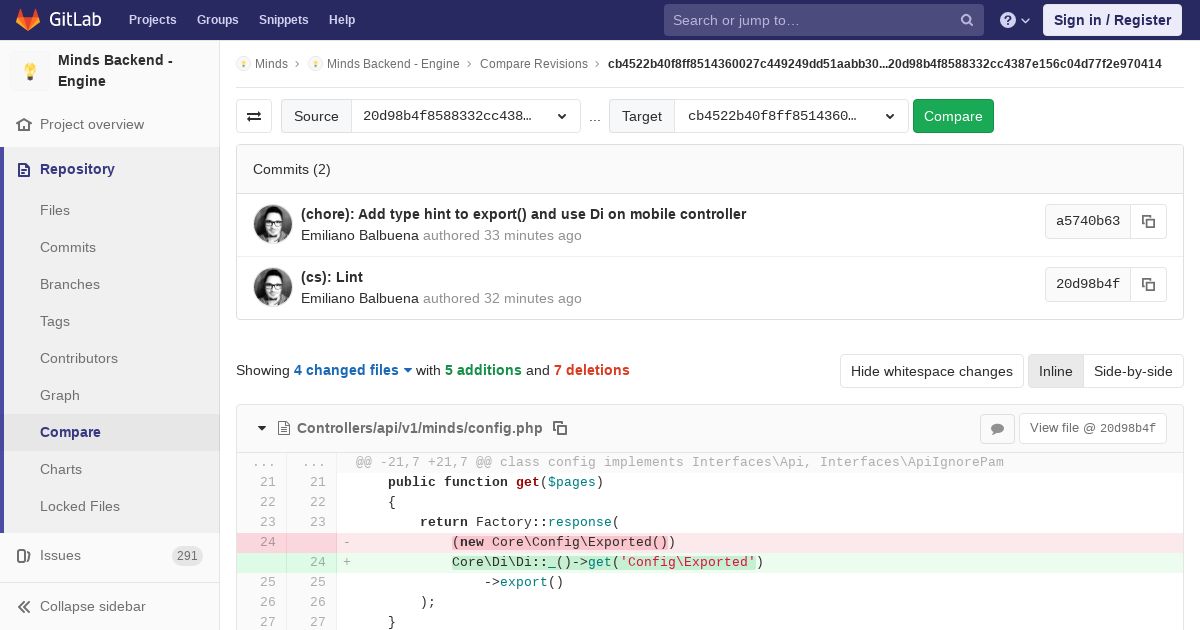This screenshot has height=630, width=1200.
Task: Open Tags under Repository
Action: click(55, 322)
